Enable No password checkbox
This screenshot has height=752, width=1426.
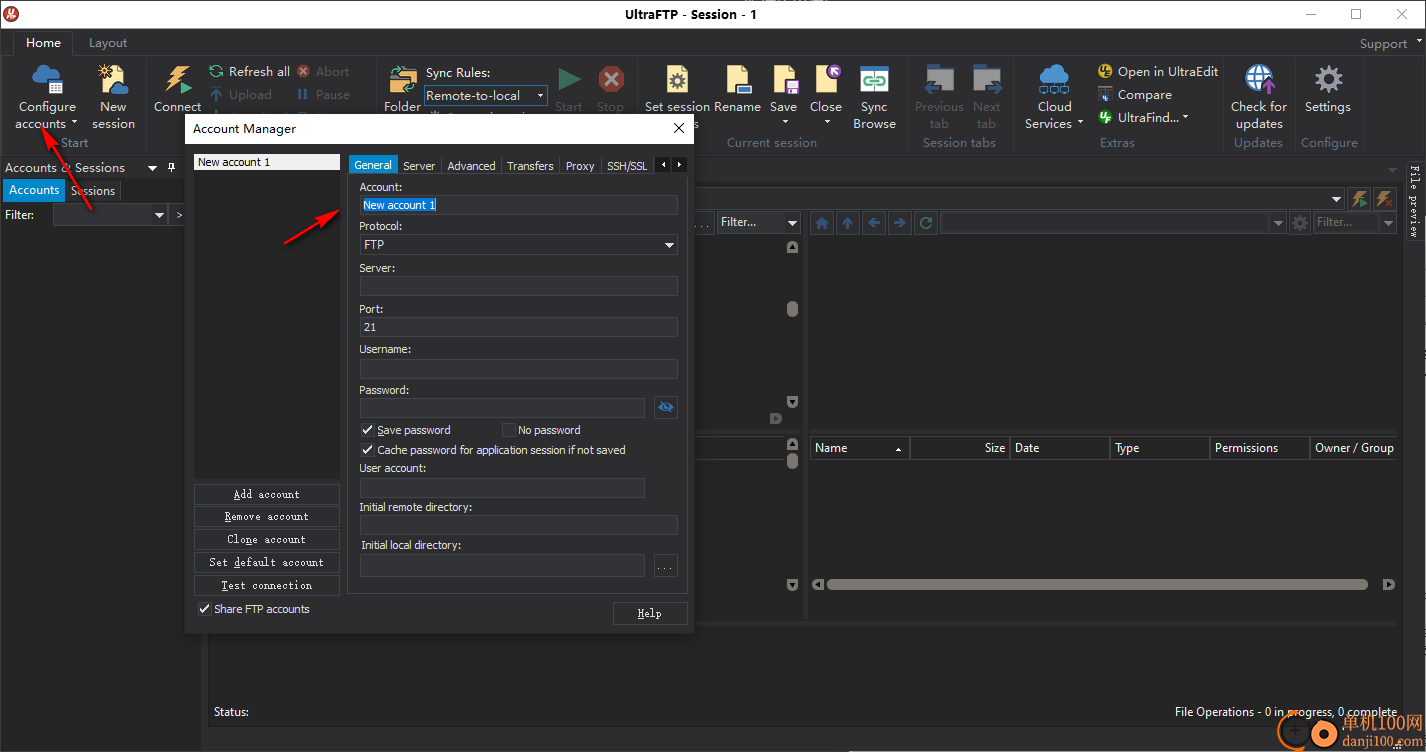(508, 430)
